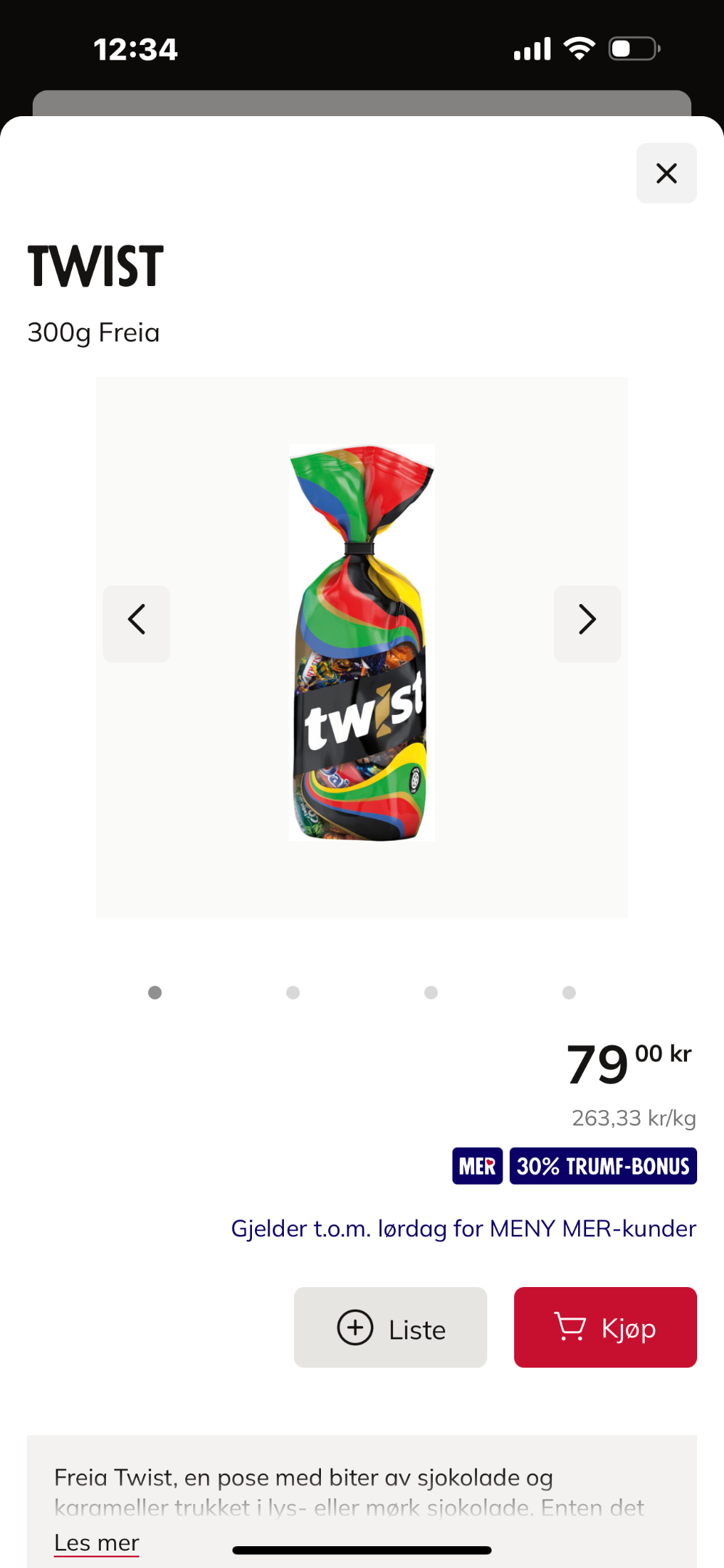Screen dimensions: 724x1568
Task: Tap the plus icon on Liste
Action: coord(355,1328)
